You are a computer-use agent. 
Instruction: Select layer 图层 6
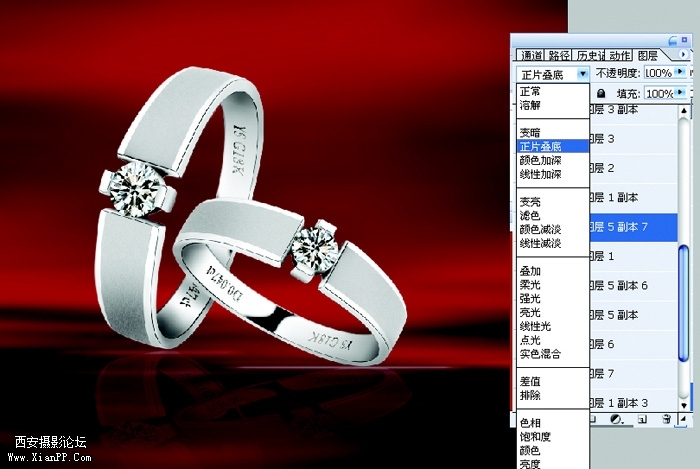(634, 344)
